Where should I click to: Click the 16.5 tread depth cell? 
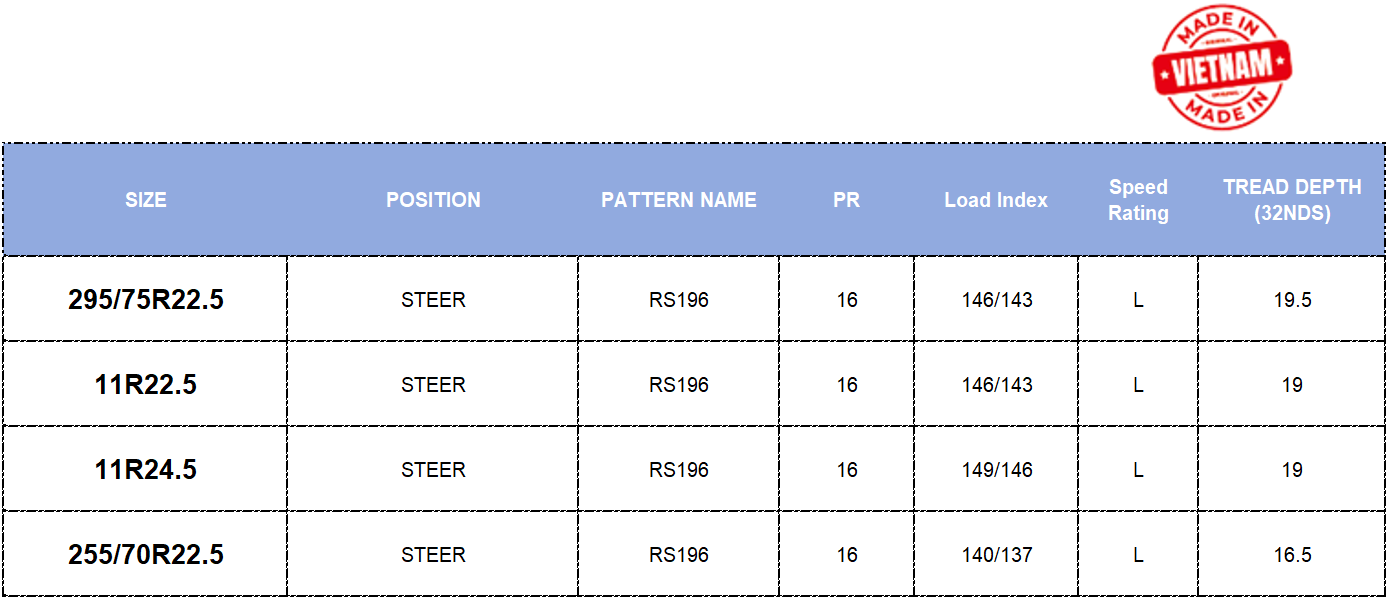coord(1292,555)
